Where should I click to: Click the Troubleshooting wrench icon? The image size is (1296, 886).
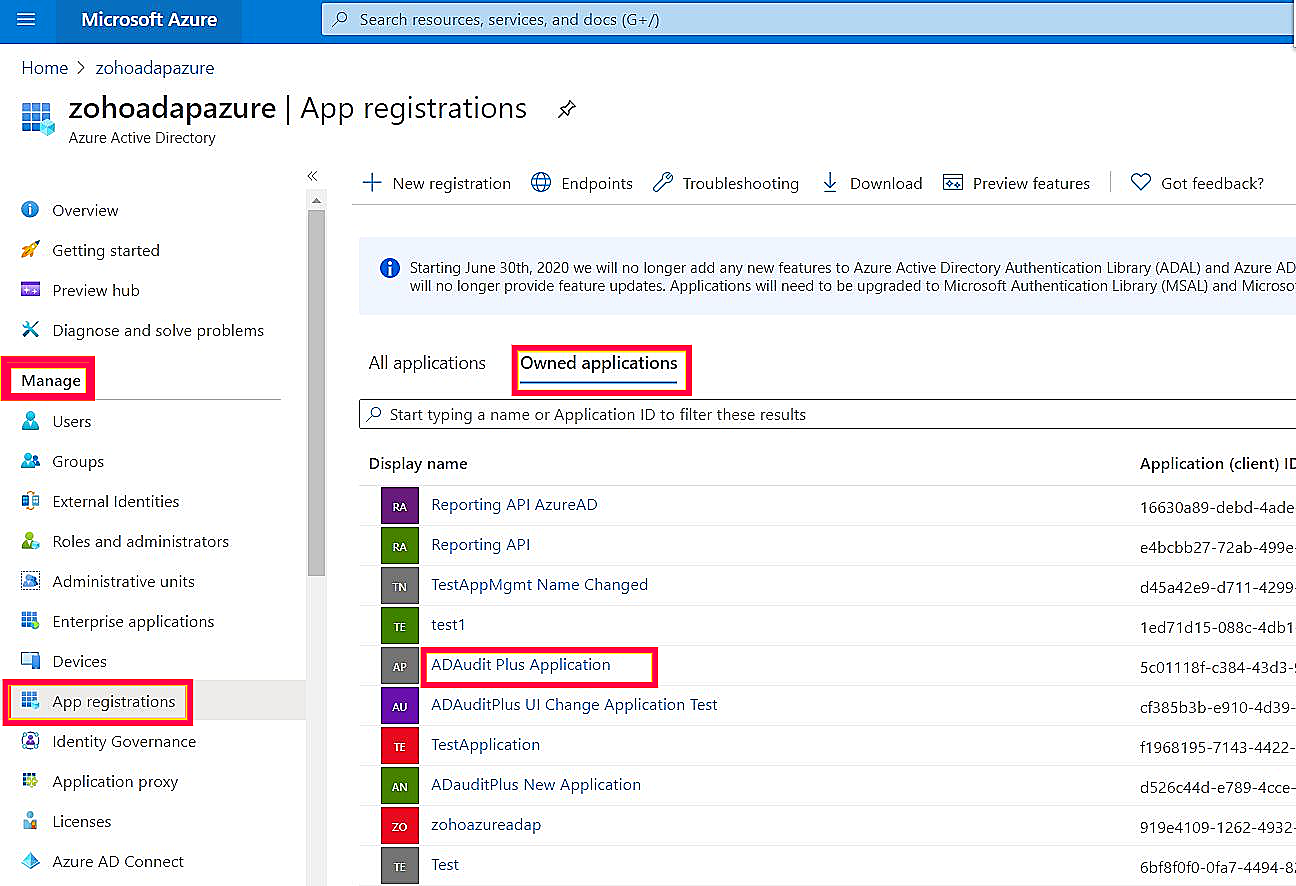pyautogui.click(x=663, y=183)
